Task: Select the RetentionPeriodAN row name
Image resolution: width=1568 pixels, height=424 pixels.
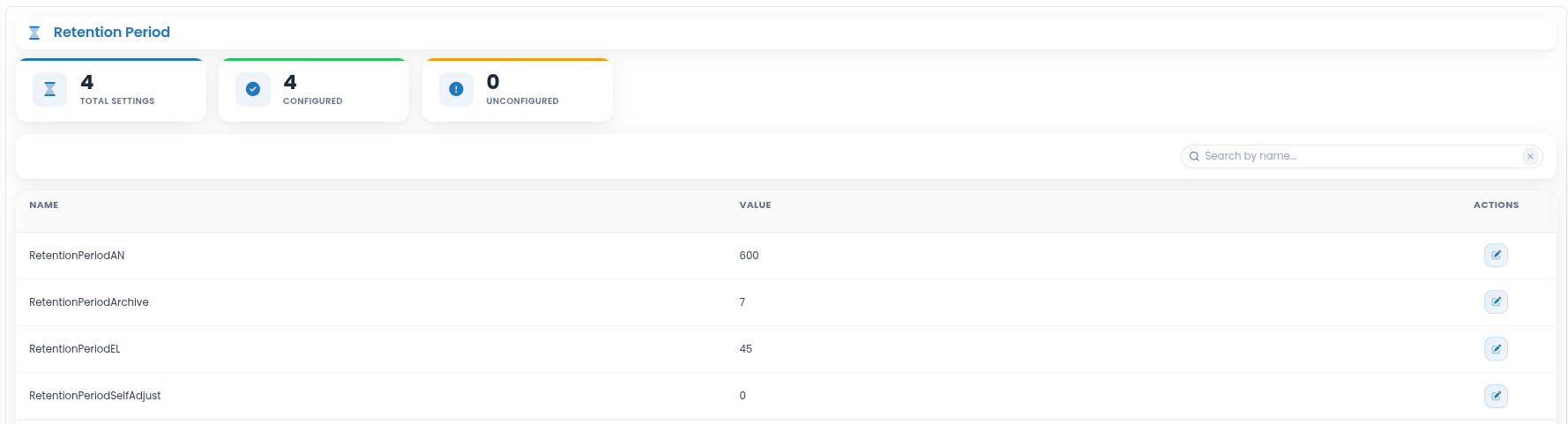Action: [77, 256]
